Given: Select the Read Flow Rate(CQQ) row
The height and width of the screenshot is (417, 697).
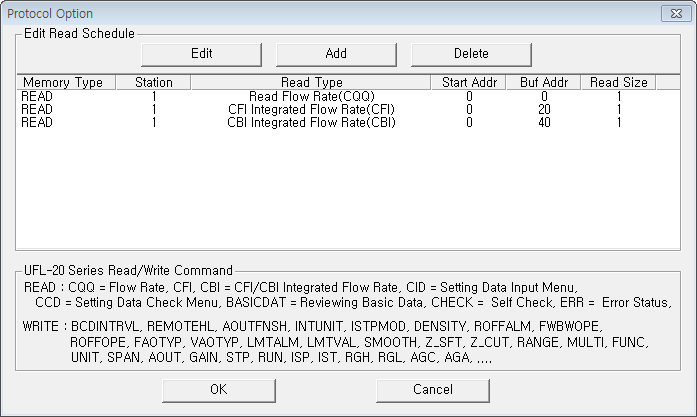Looking at the screenshot, I should click(x=348, y=96).
